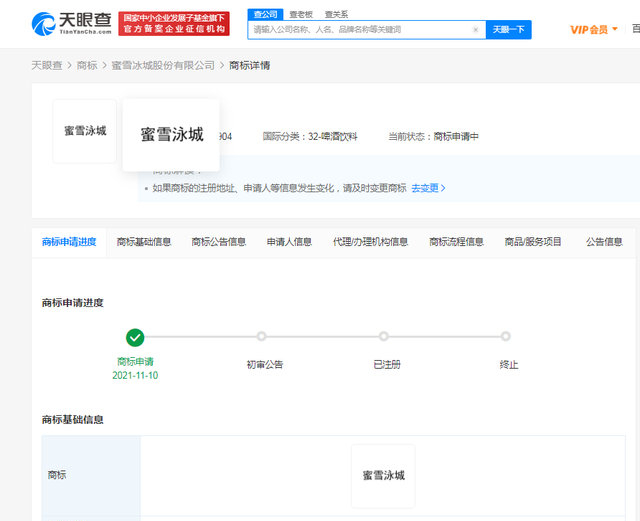Click the red official credit agency banner
This screenshot has height=521, width=640.
point(174,24)
